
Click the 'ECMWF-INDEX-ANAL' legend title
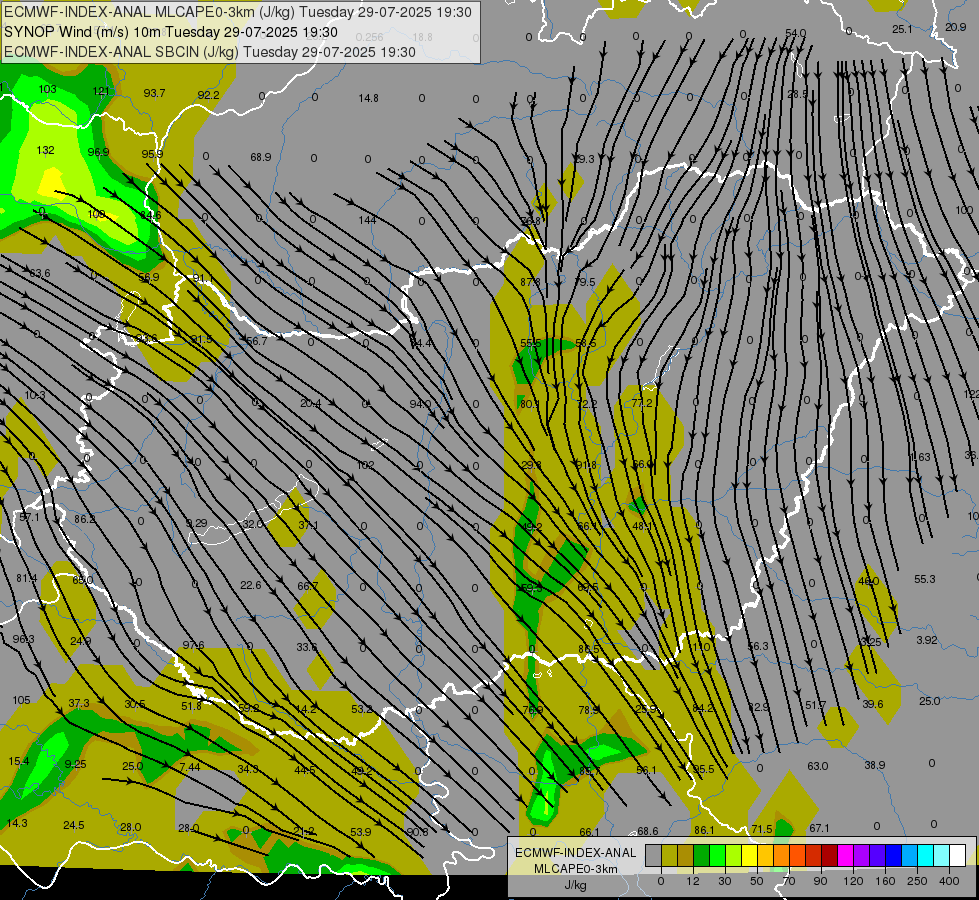[x=576, y=853]
